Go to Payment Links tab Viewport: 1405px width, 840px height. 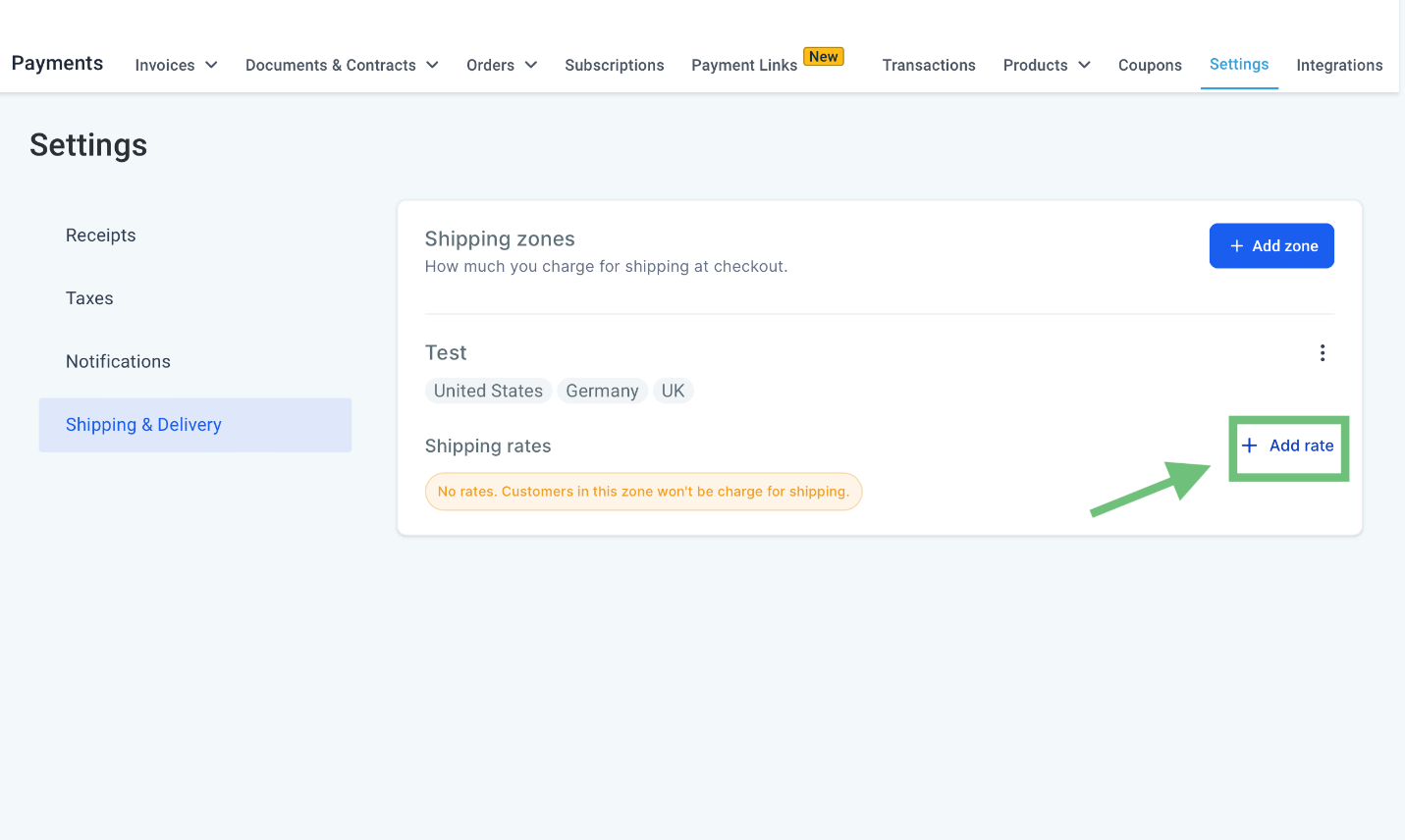pyautogui.click(x=744, y=65)
